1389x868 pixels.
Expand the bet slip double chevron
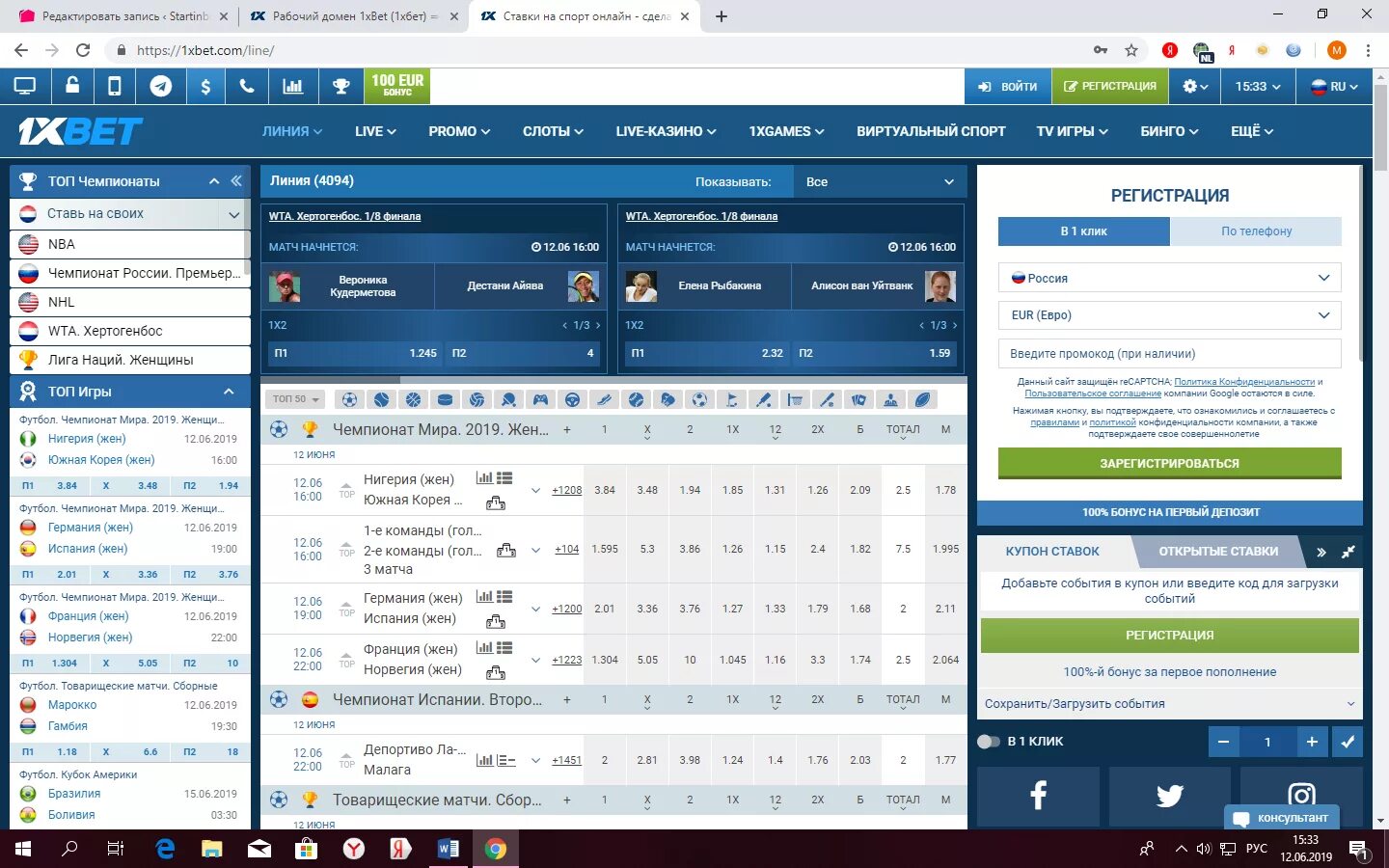1321,552
